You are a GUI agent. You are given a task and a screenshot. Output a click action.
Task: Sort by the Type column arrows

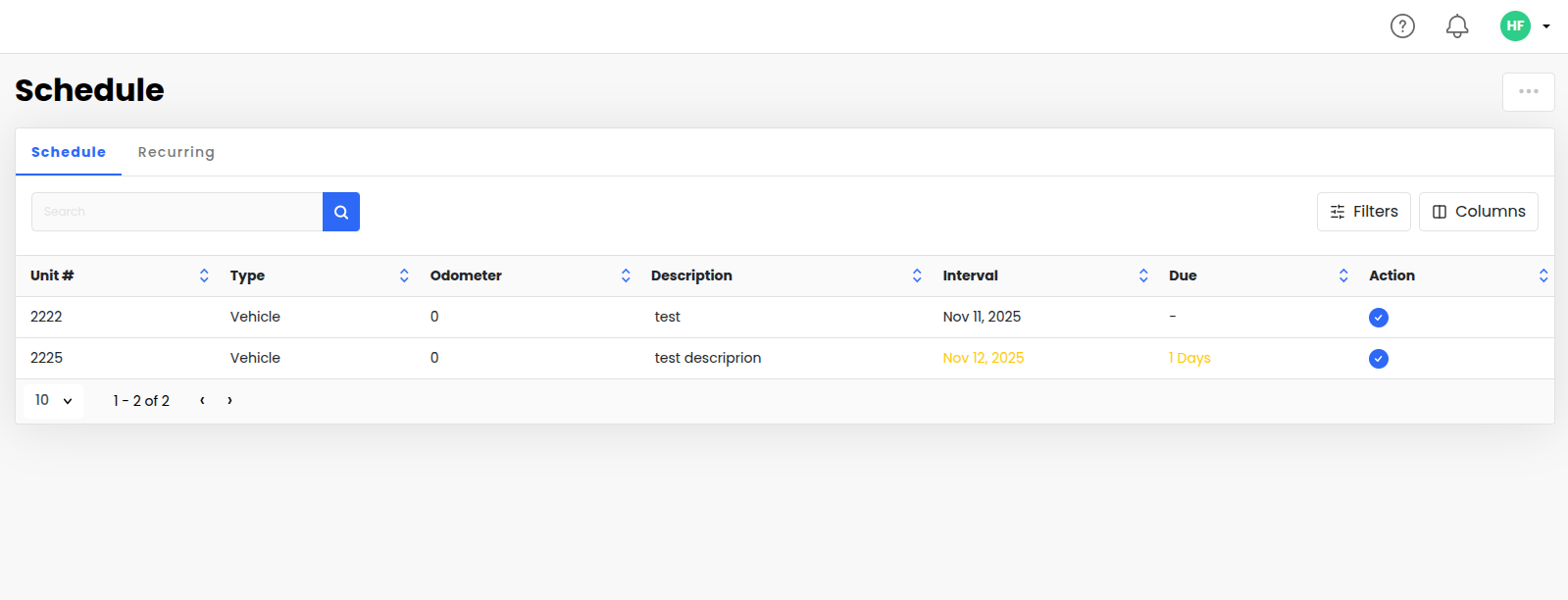404,275
